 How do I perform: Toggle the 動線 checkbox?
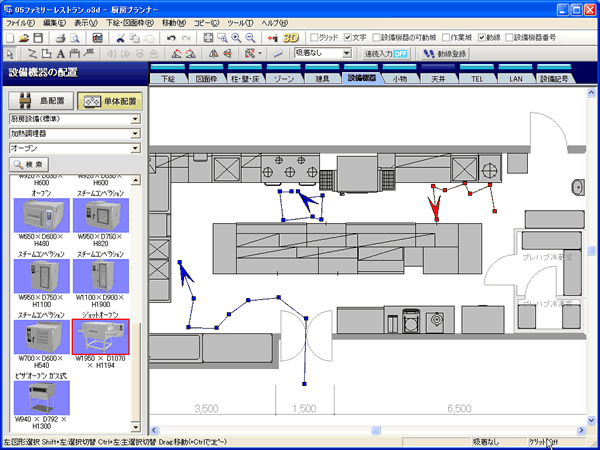(481, 37)
